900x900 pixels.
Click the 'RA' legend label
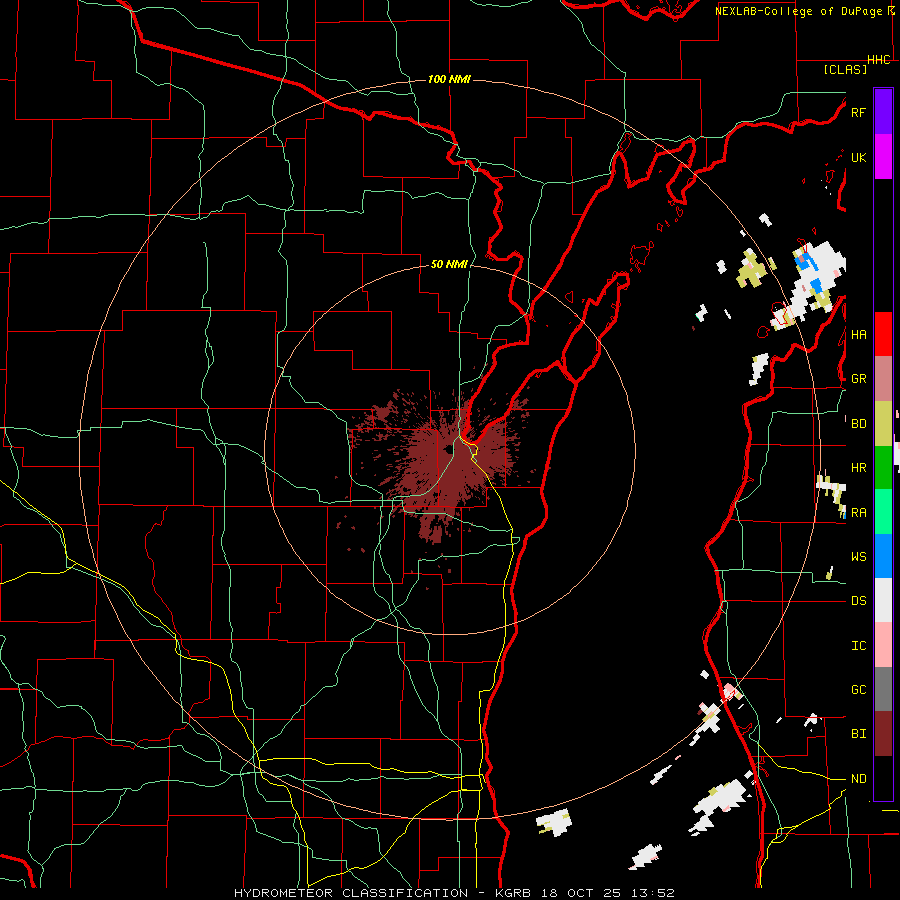click(858, 513)
